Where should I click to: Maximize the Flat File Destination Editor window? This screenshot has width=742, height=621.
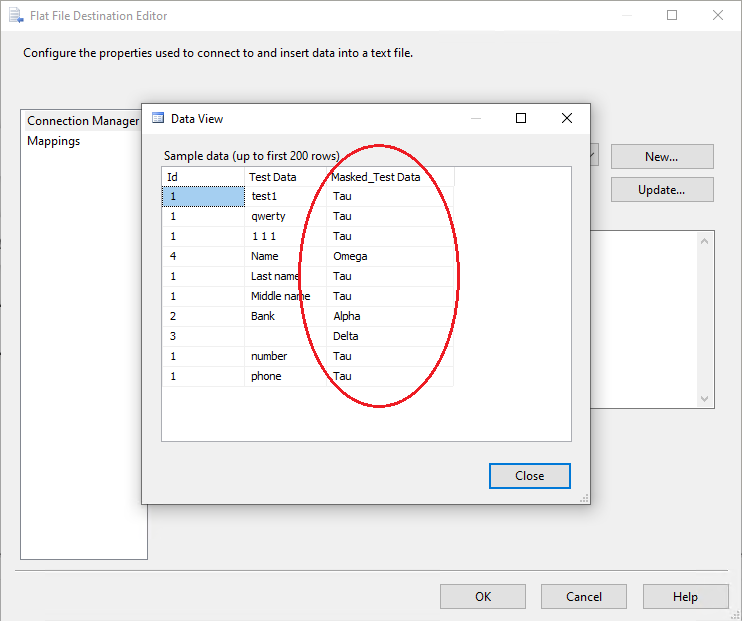tap(672, 15)
